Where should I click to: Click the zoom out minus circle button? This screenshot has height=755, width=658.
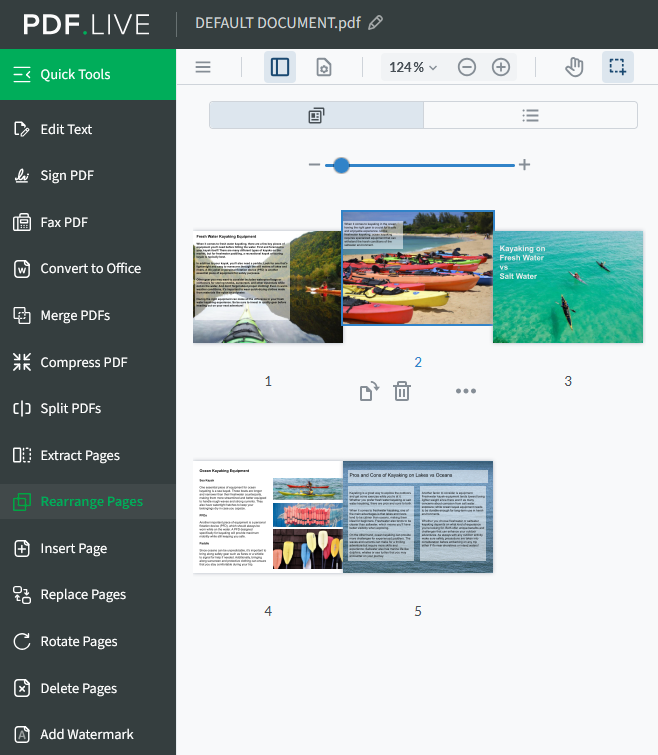[467, 67]
